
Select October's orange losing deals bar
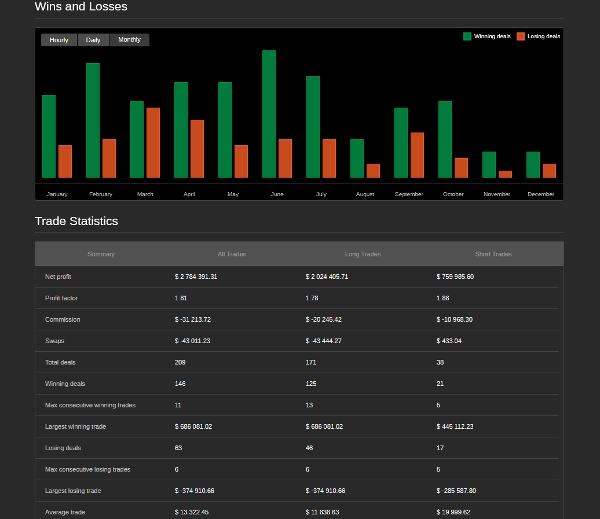[461, 168]
